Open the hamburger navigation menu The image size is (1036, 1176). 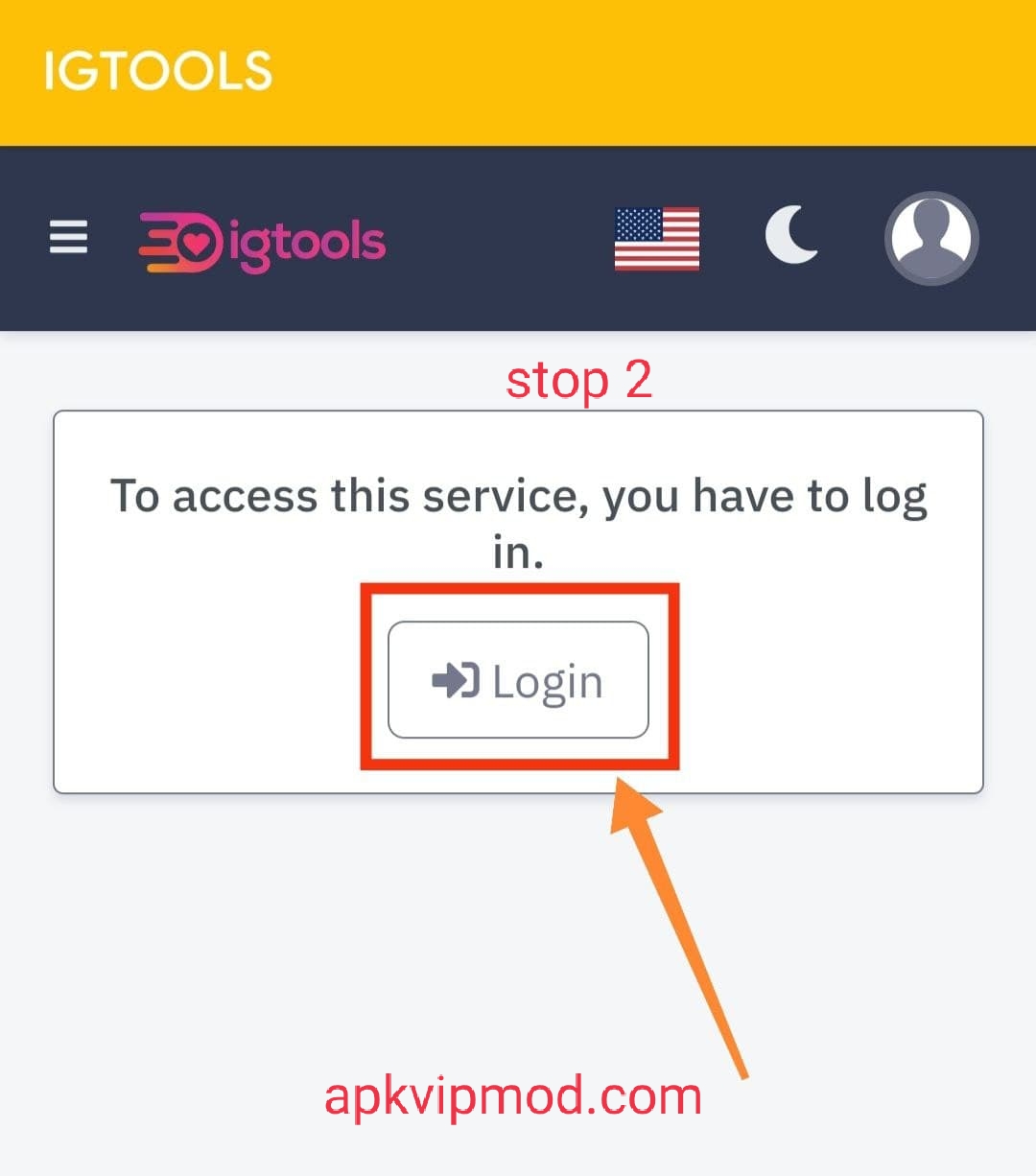(x=68, y=237)
